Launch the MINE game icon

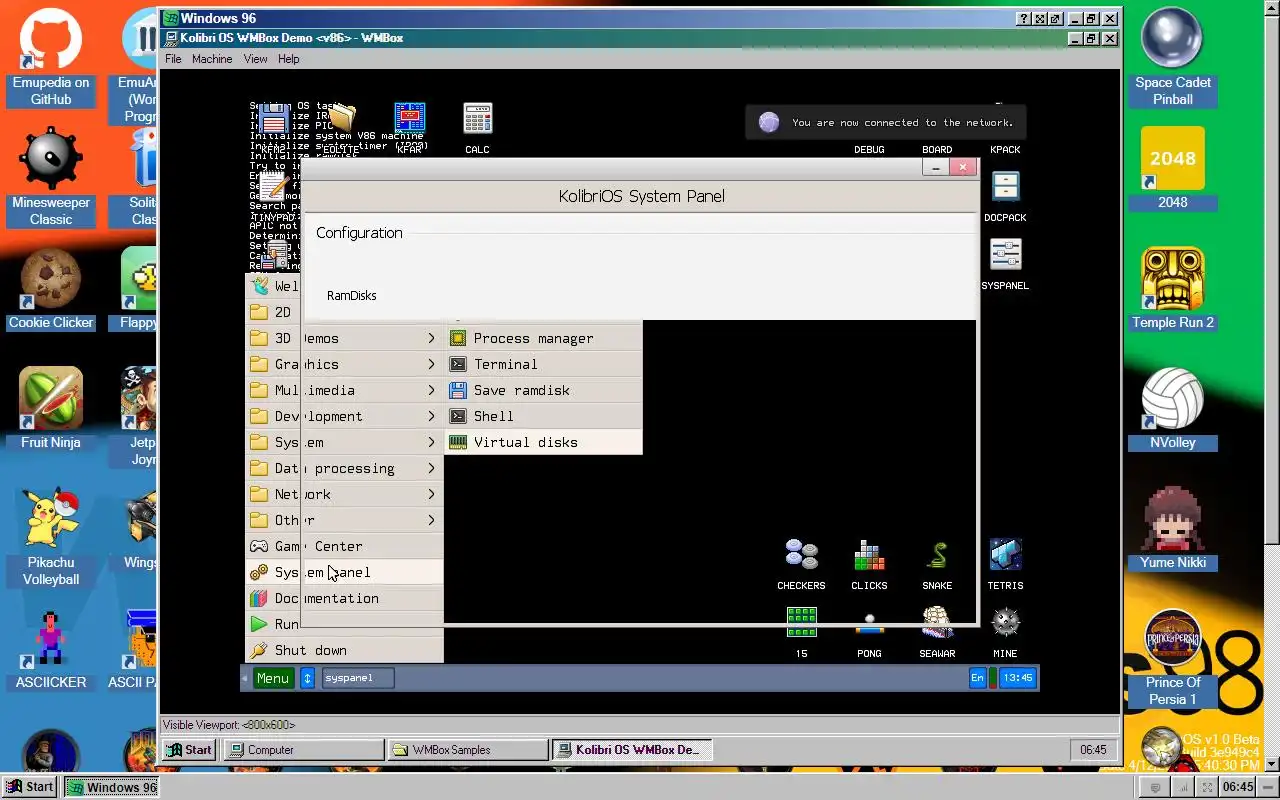coord(1005,631)
